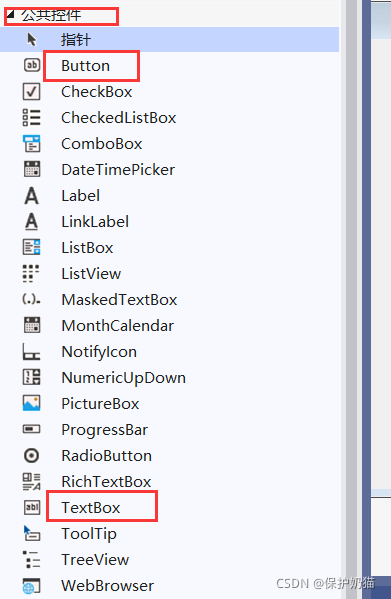
Task: Click the Label letter A icon
Action: (x=32, y=196)
